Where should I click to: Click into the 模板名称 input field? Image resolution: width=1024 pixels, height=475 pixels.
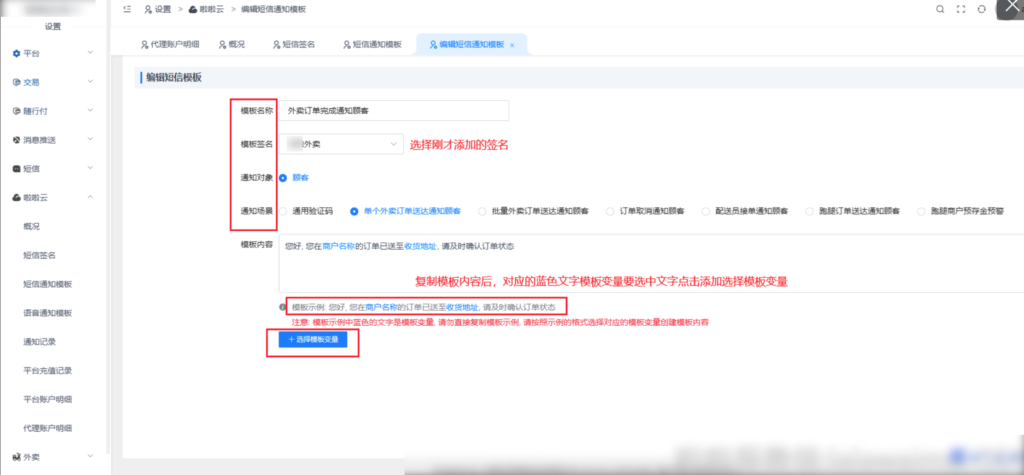tap(394, 110)
